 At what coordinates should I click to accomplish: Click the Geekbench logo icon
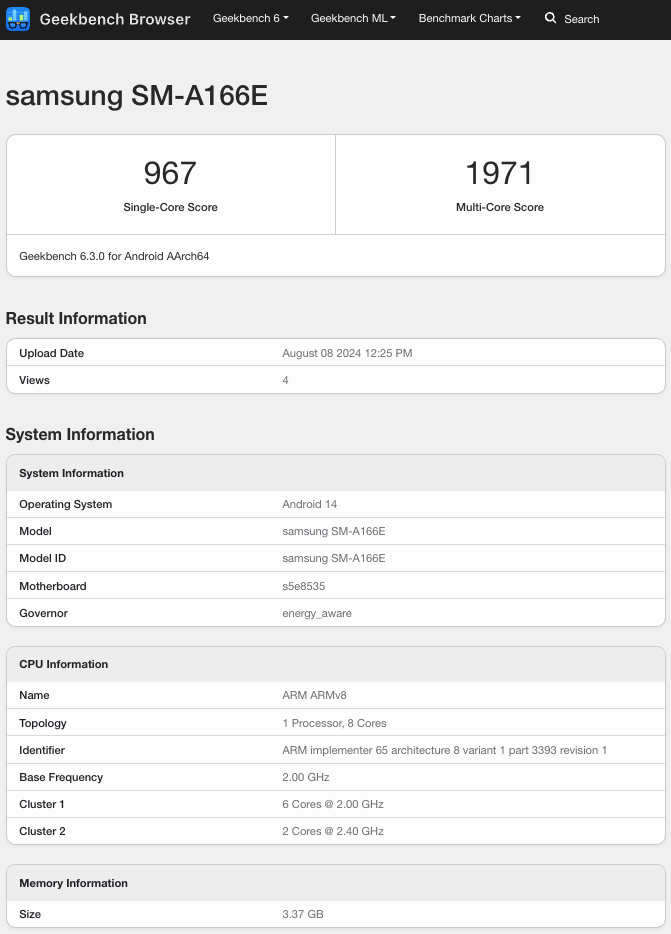[18, 19]
